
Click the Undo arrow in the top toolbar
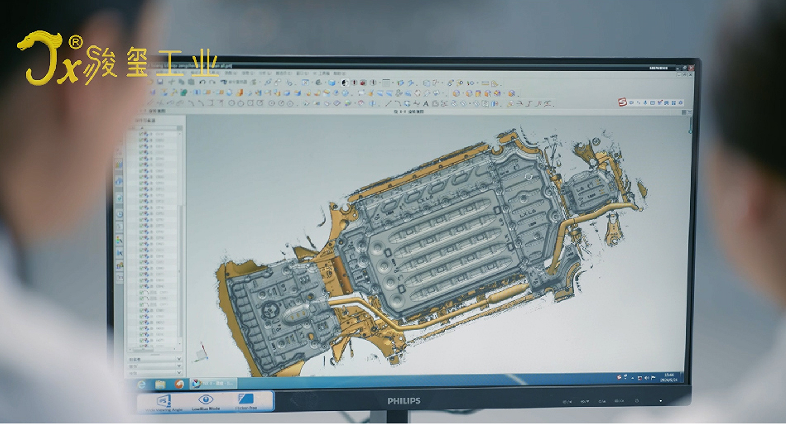(x=203, y=82)
